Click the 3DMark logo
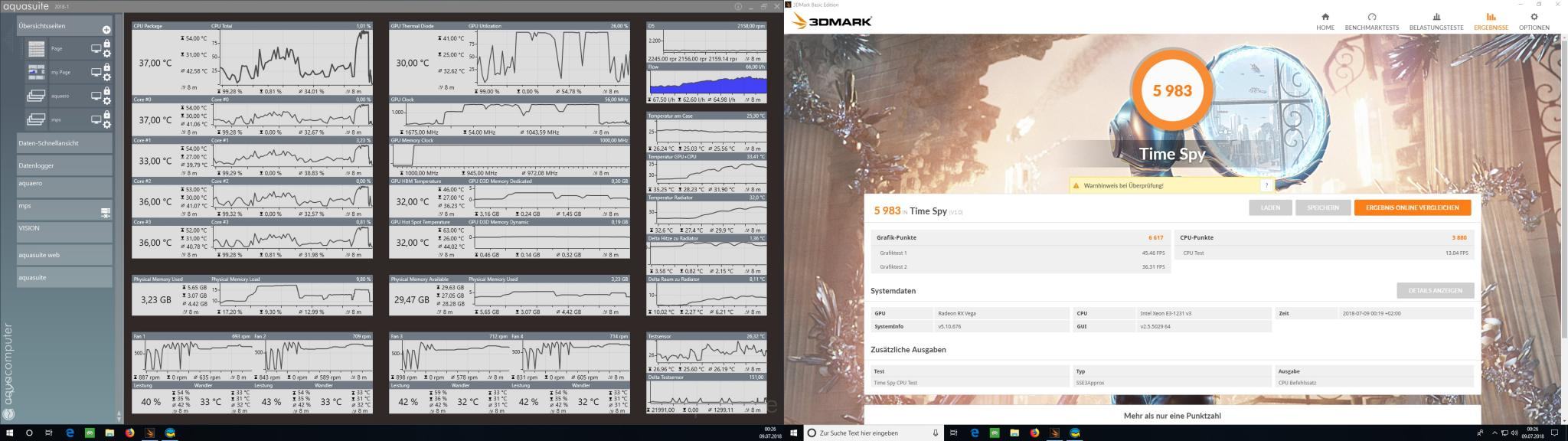1568x441 pixels. [x=832, y=21]
